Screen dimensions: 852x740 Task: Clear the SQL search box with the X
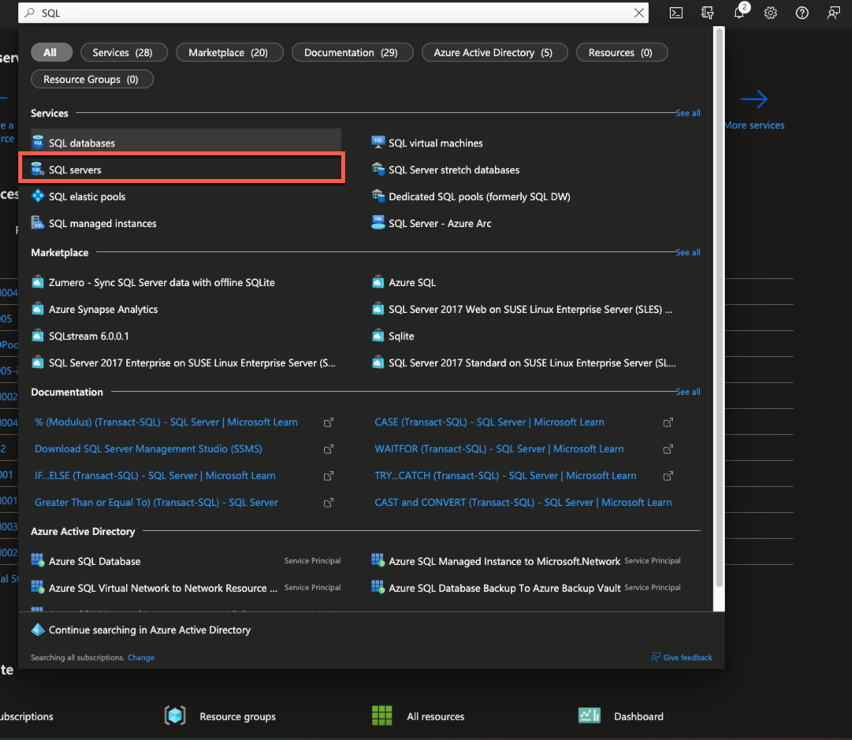click(638, 12)
